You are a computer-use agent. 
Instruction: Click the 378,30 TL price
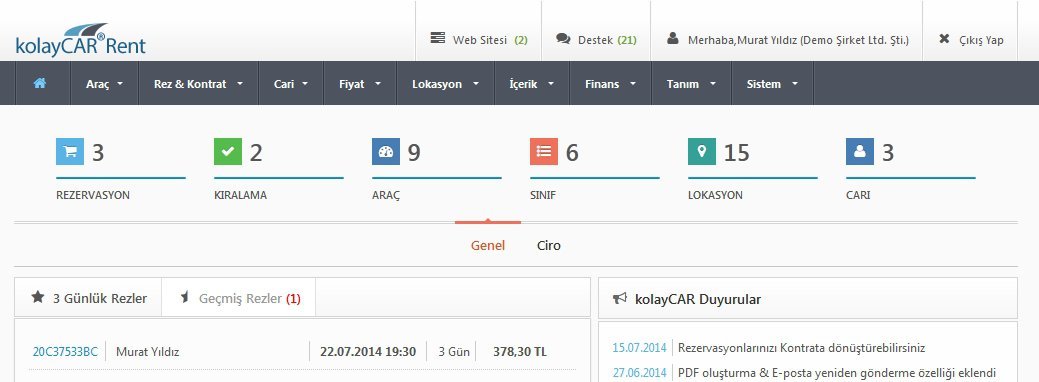[520, 351]
